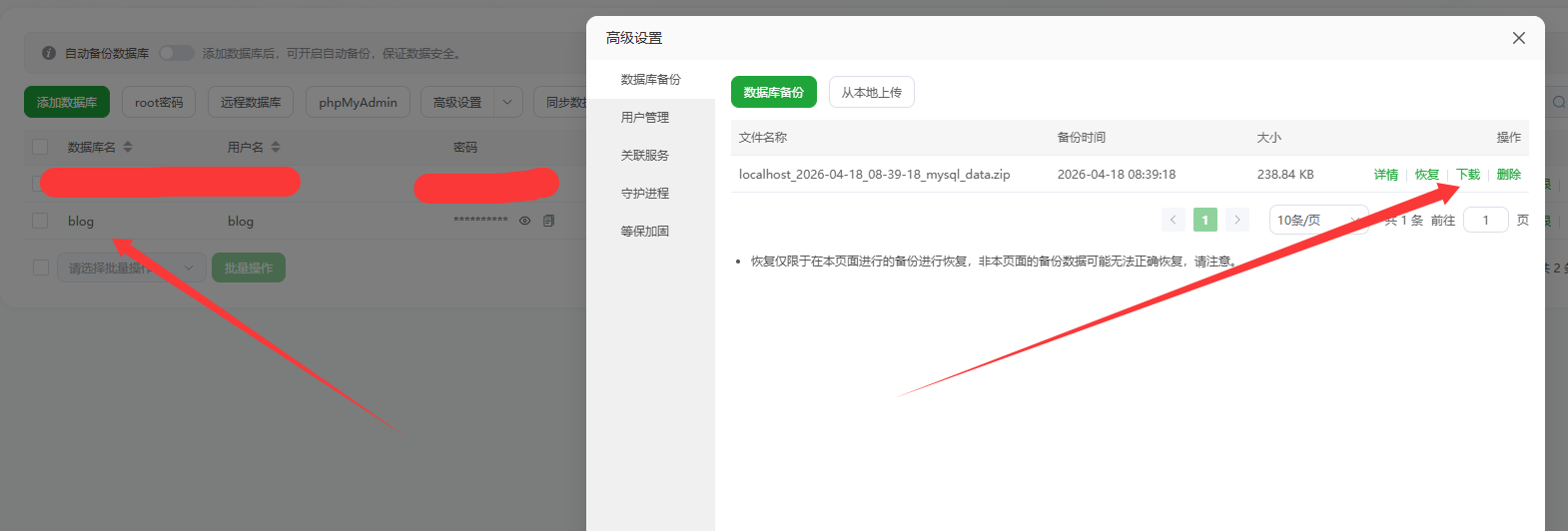Show the blog database password via eye icon

point(524,221)
